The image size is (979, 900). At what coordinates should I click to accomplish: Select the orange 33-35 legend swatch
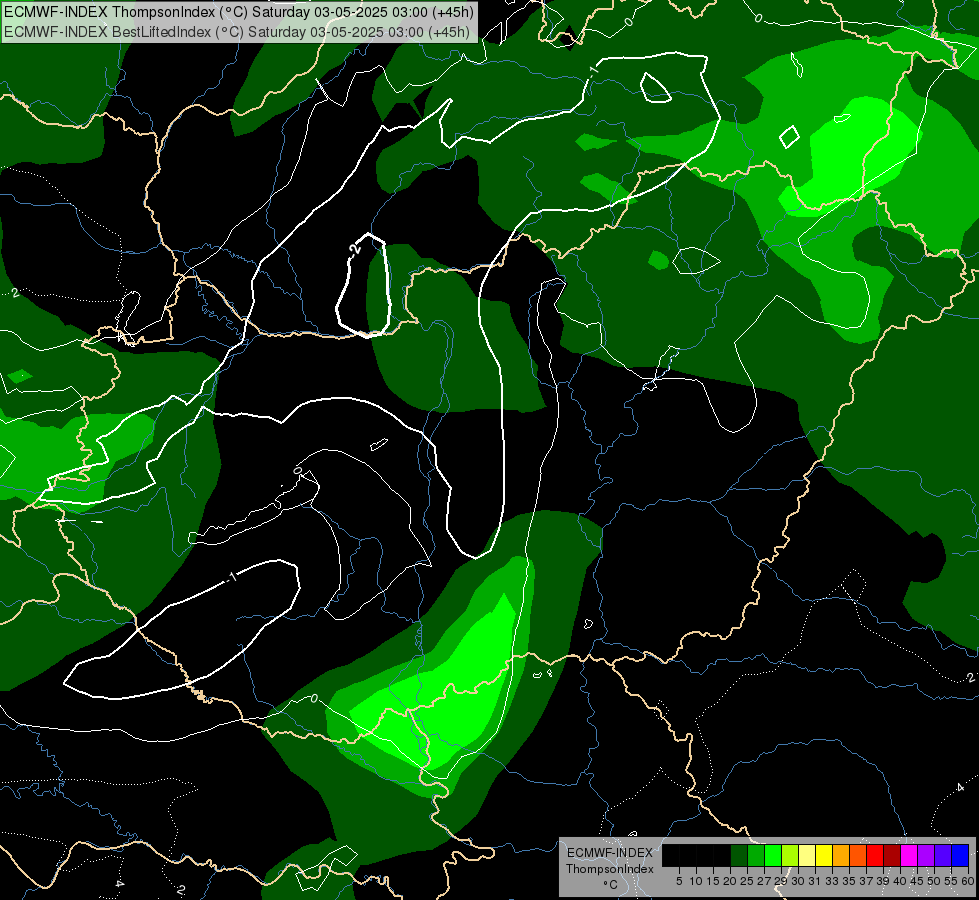tap(841, 855)
